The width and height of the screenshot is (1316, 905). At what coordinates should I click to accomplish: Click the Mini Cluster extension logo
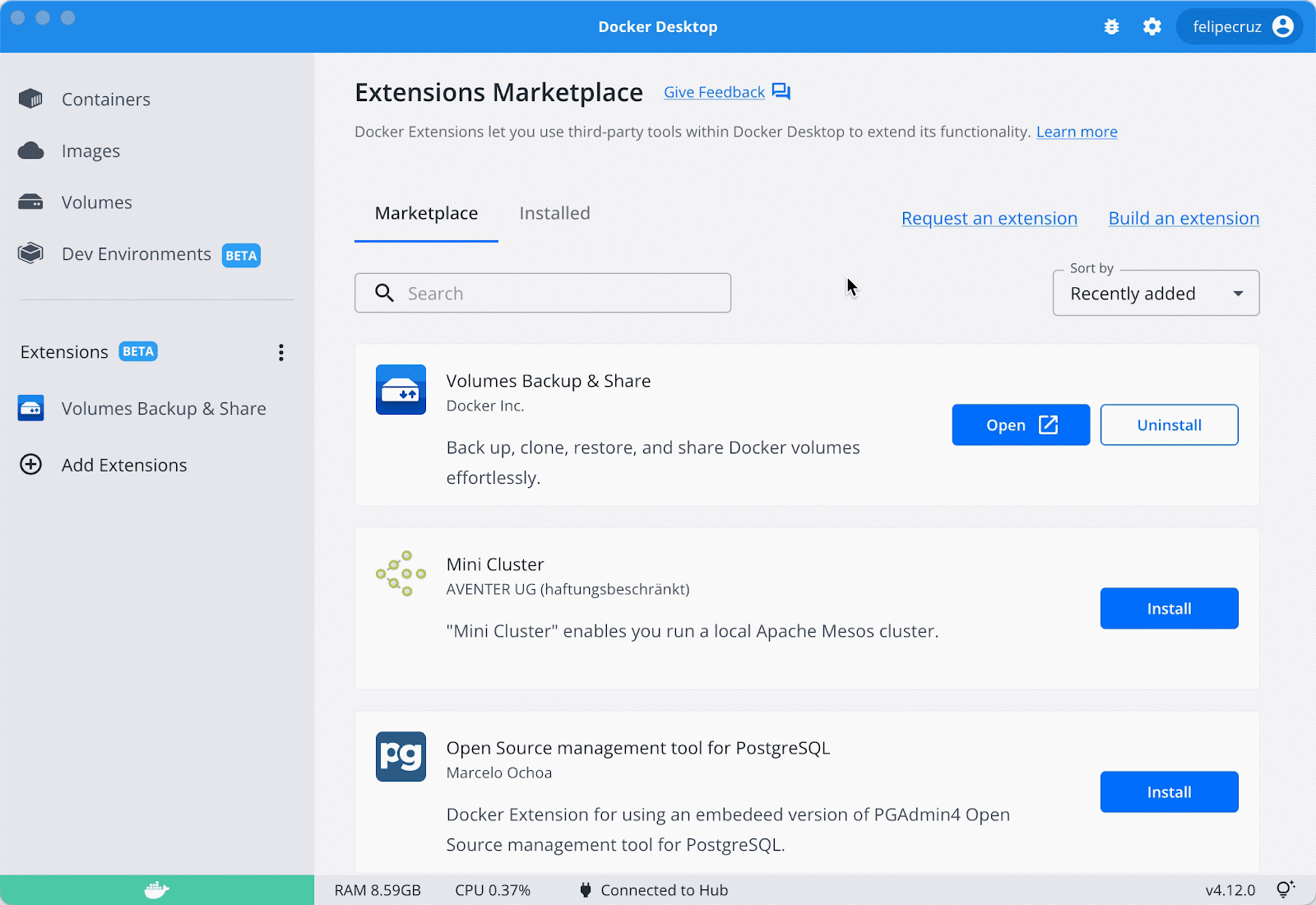click(x=401, y=573)
